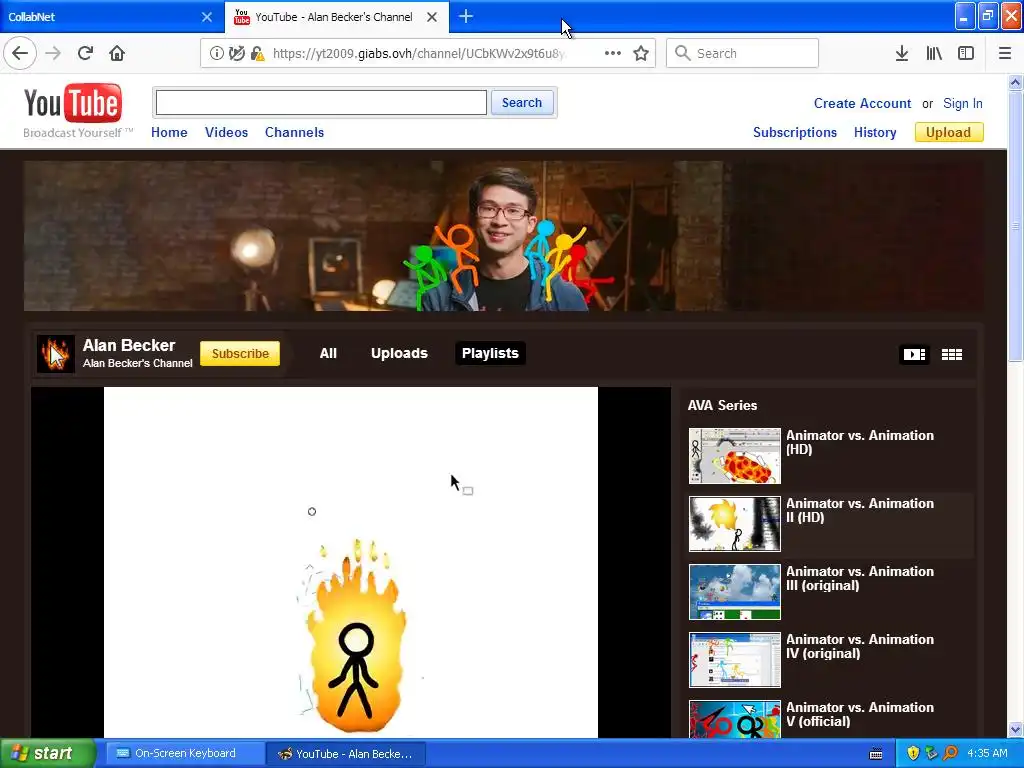Open the Library bookshelf icon
This screenshot has width=1024, height=768.
coord(934,53)
